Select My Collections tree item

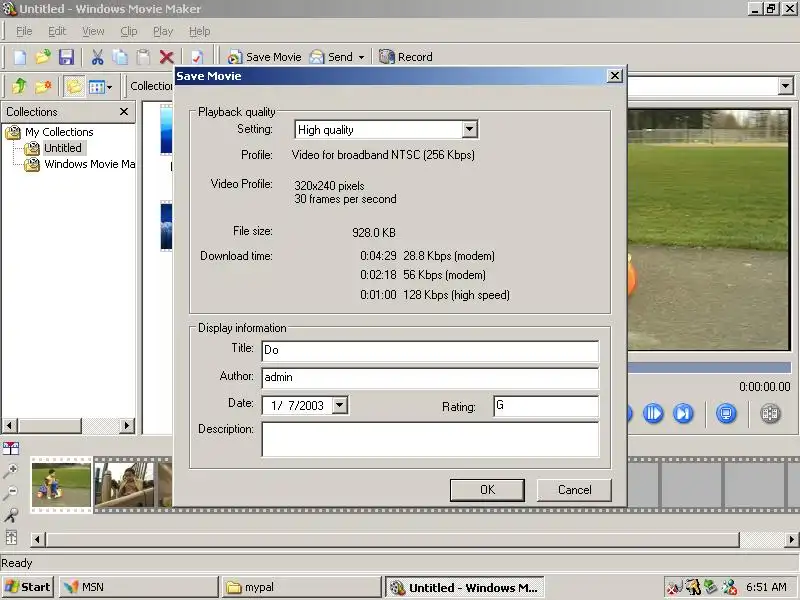[59, 132]
